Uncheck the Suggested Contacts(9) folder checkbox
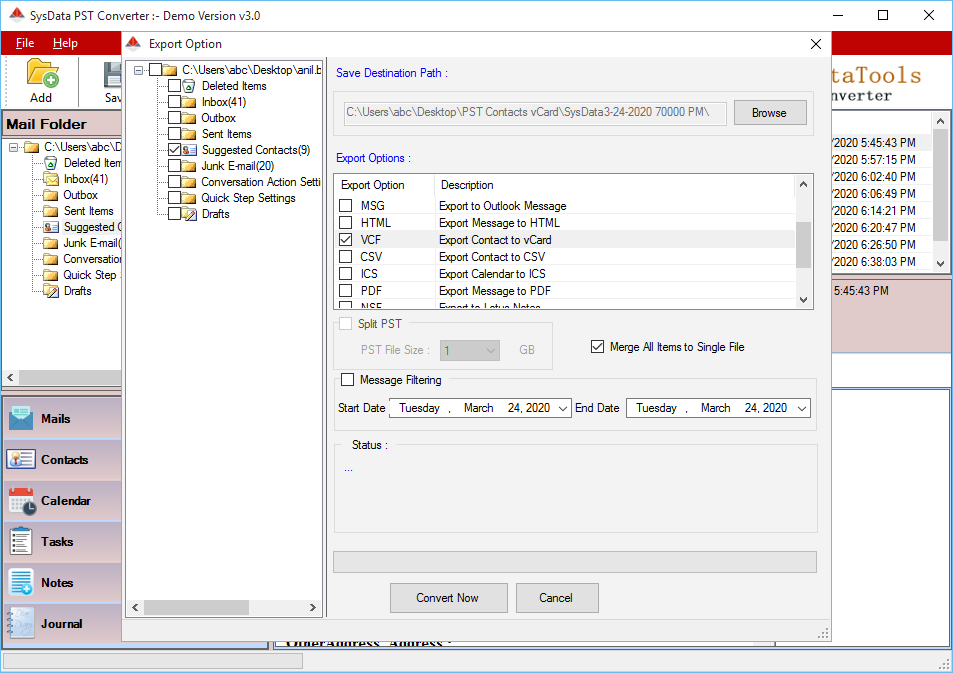 (x=174, y=150)
